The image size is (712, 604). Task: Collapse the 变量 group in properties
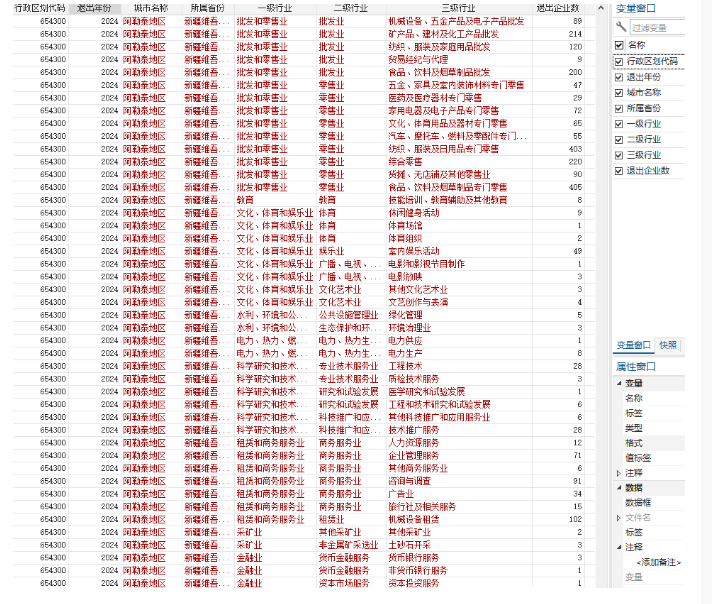[x=616, y=382]
